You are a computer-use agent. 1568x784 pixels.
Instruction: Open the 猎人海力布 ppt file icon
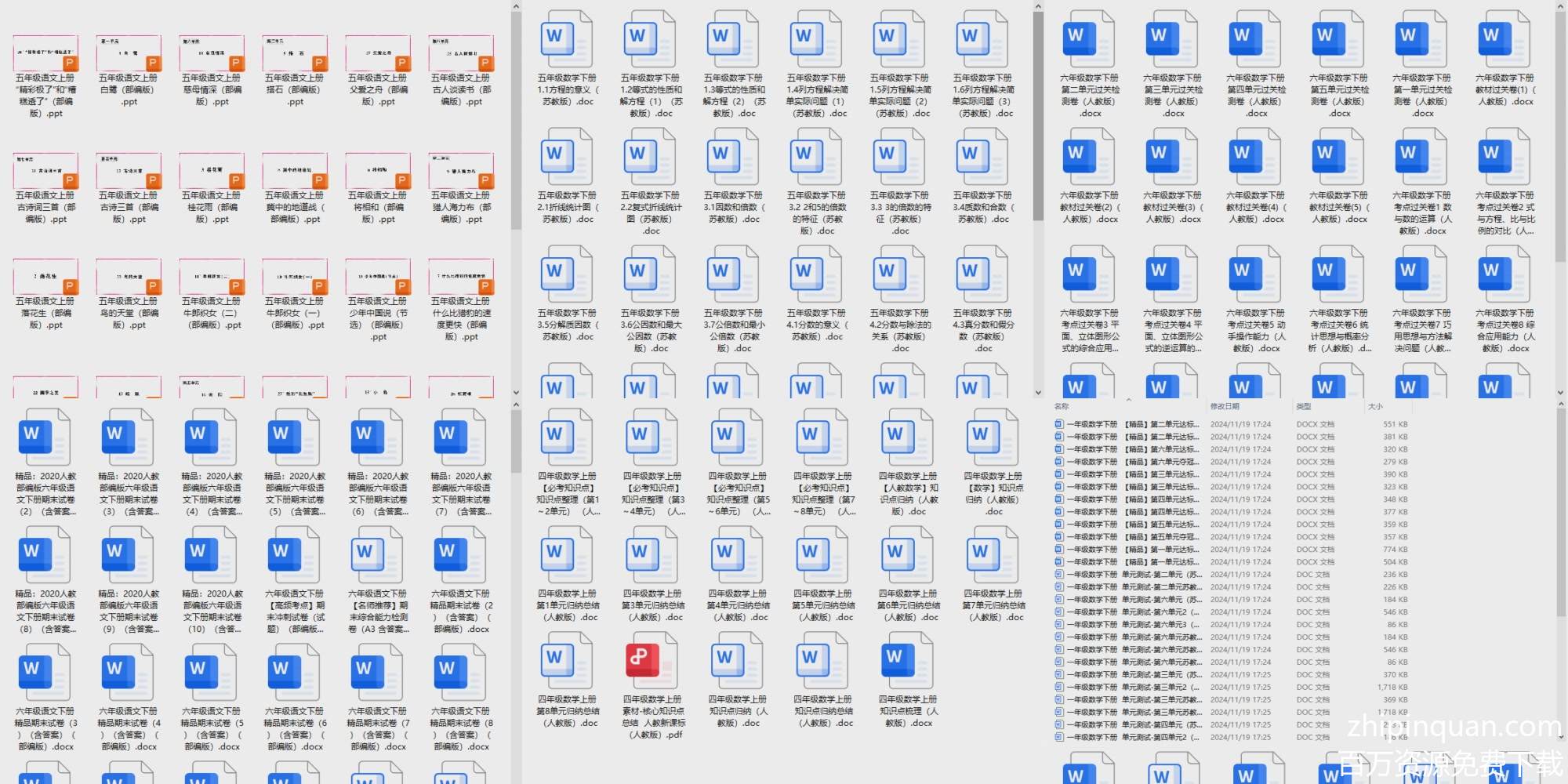[x=461, y=170]
